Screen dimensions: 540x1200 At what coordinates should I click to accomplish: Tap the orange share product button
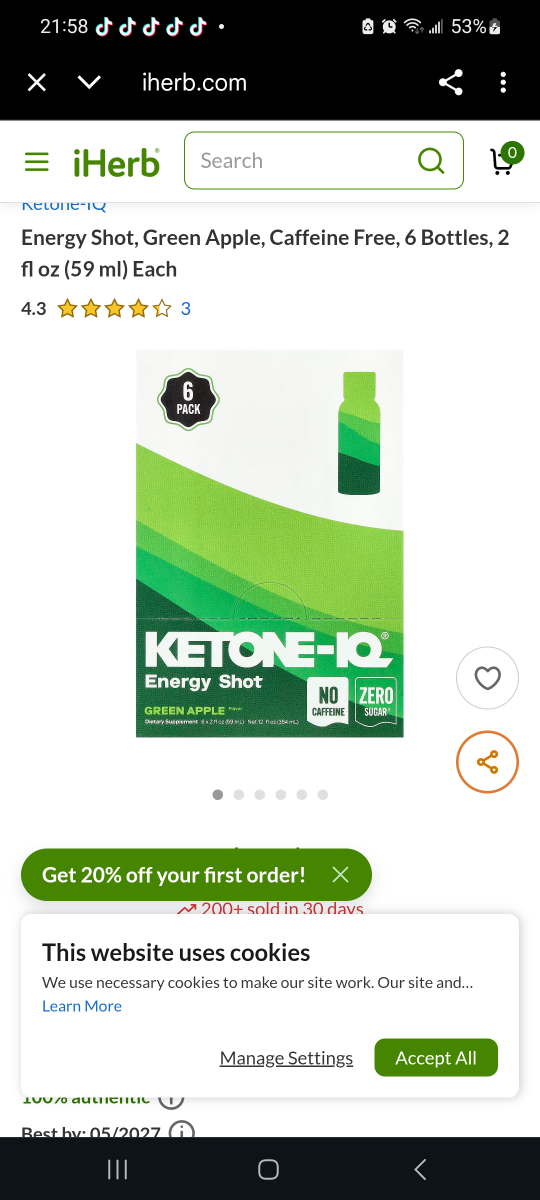487,763
